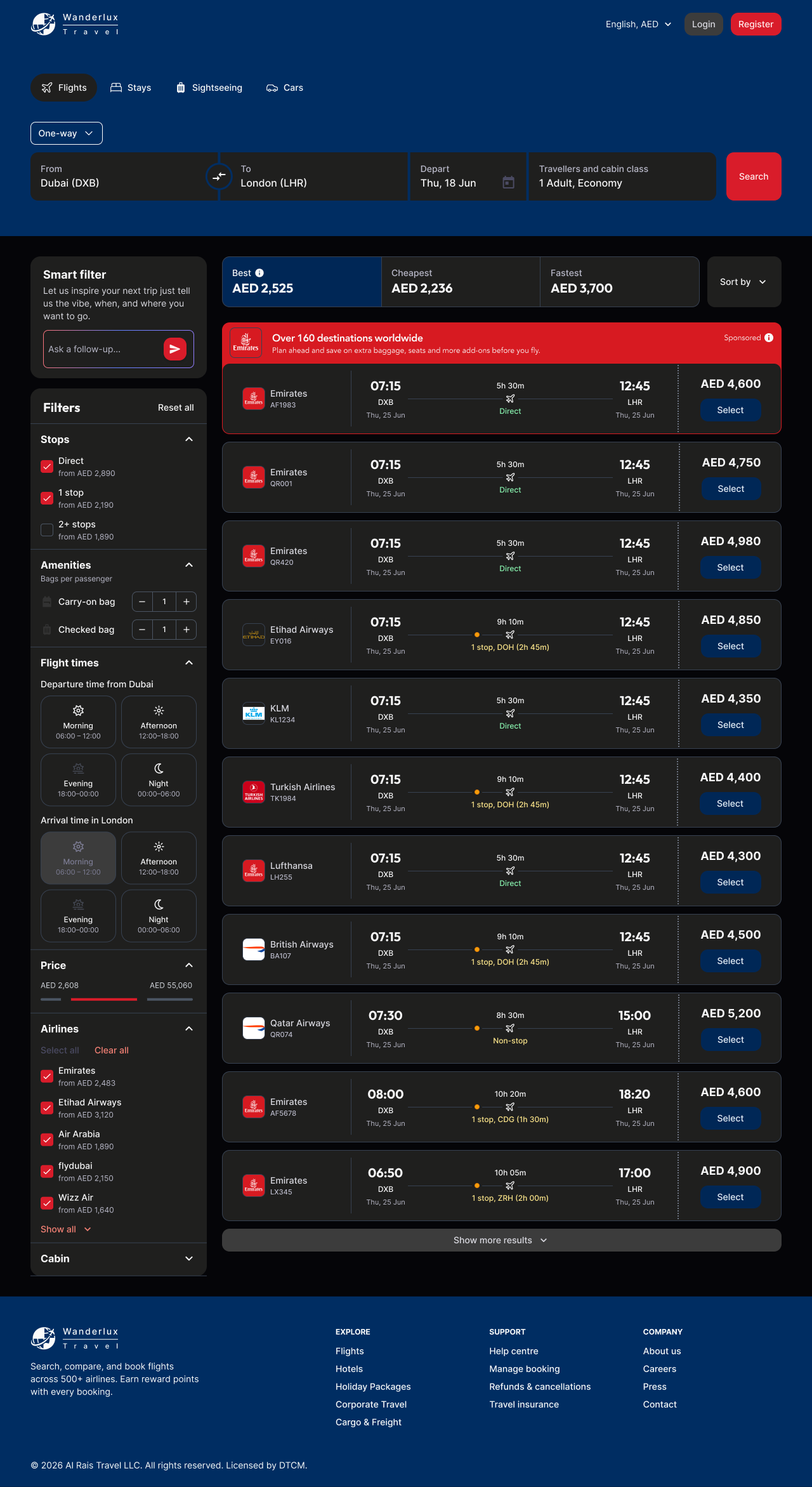The height and width of the screenshot is (1487, 812).
Task: Decrease carry-on bag count
Action: [142, 602]
